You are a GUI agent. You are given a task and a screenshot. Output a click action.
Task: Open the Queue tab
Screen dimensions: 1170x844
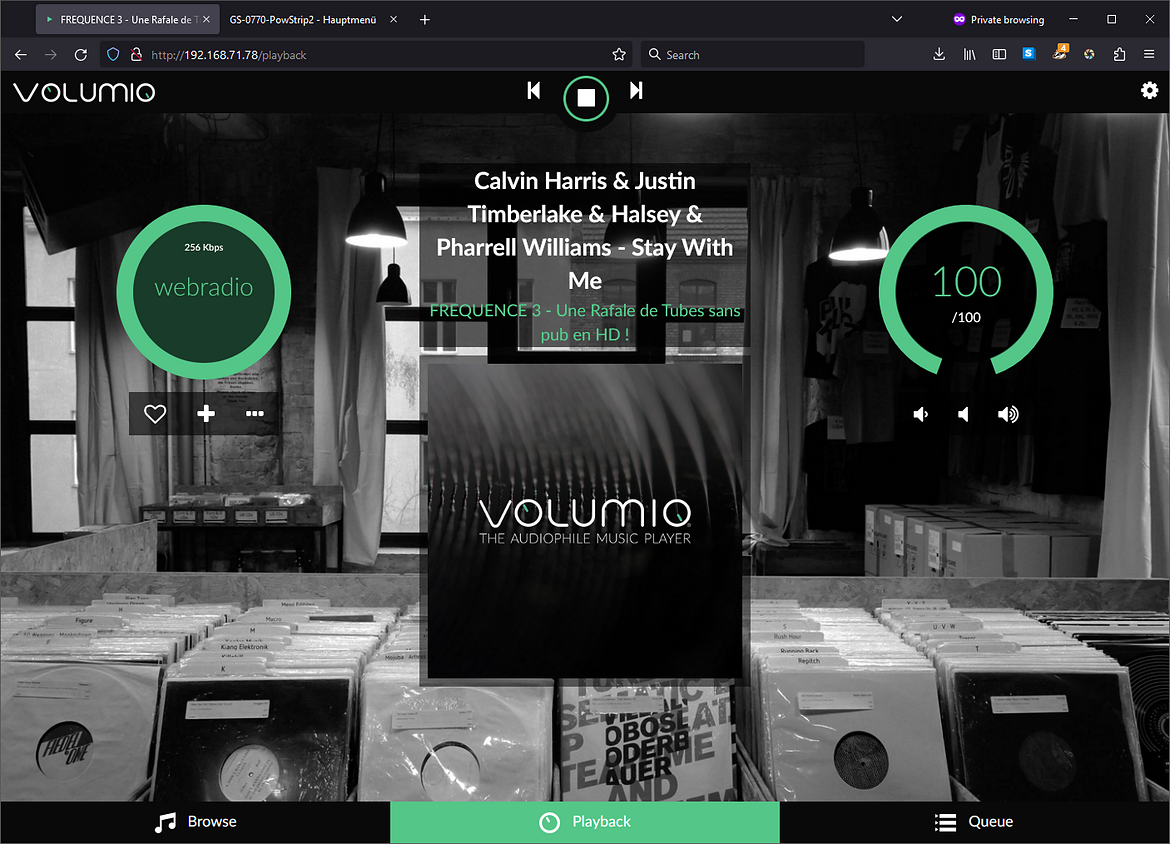coord(975,822)
